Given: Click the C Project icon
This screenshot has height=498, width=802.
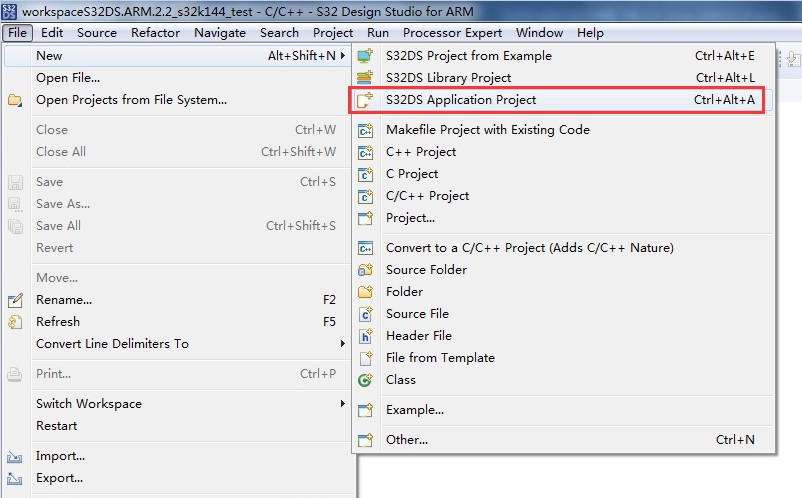Looking at the screenshot, I should (x=365, y=174).
